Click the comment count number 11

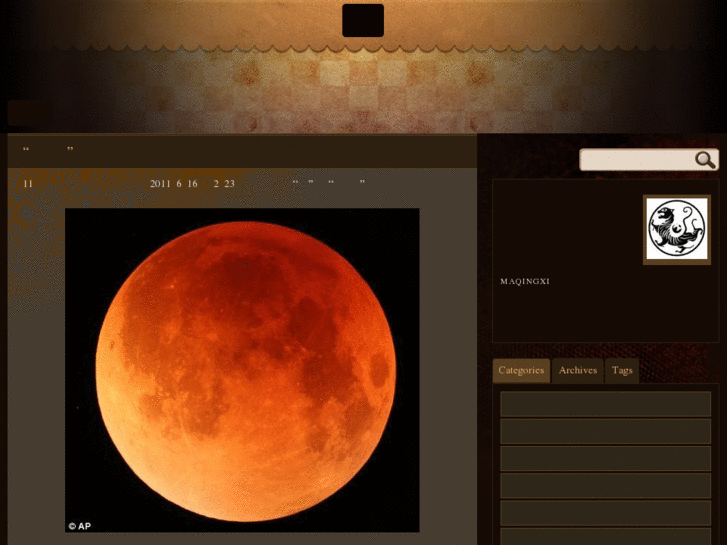[x=28, y=184]
